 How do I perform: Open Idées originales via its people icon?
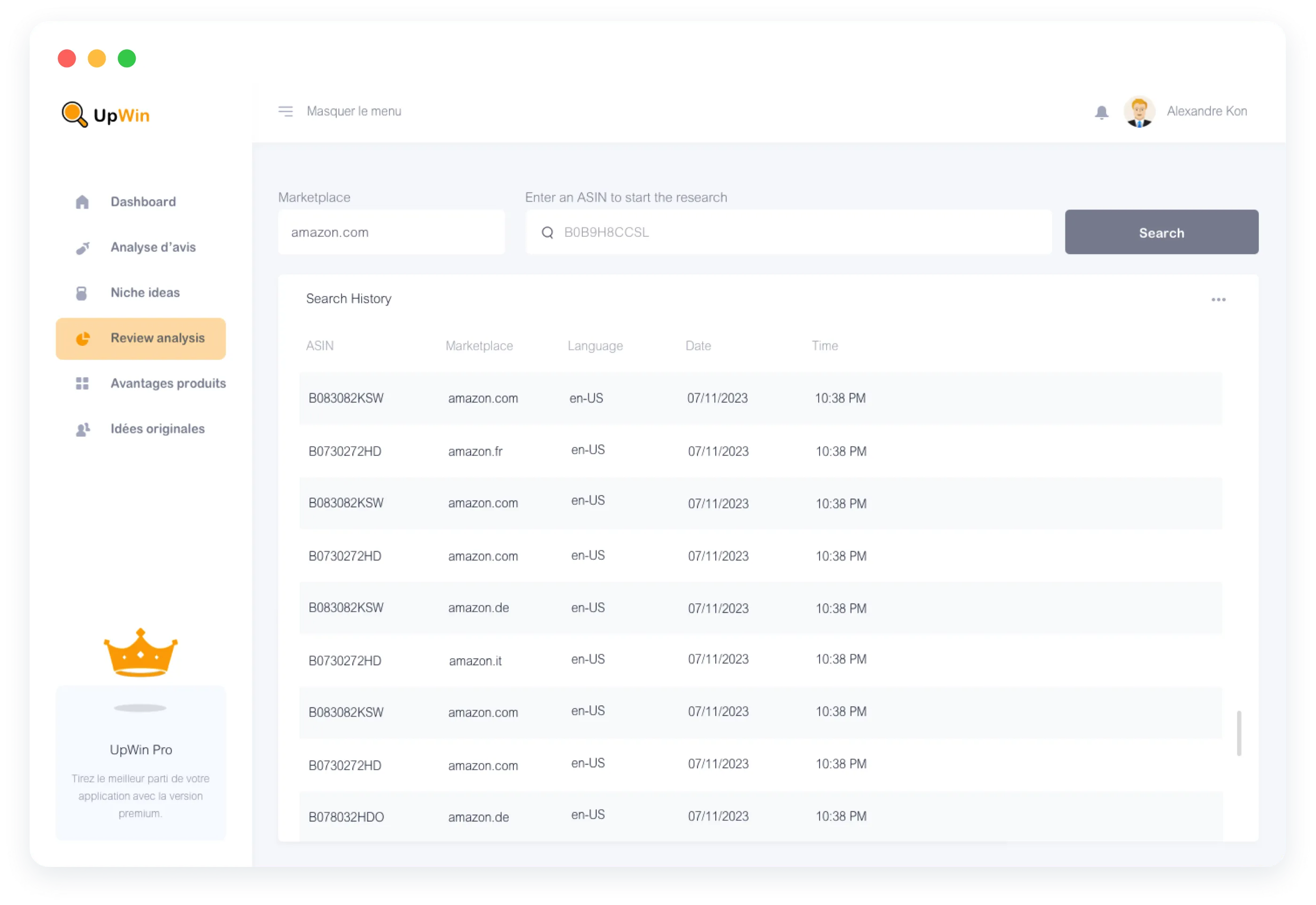coord(82,429)
